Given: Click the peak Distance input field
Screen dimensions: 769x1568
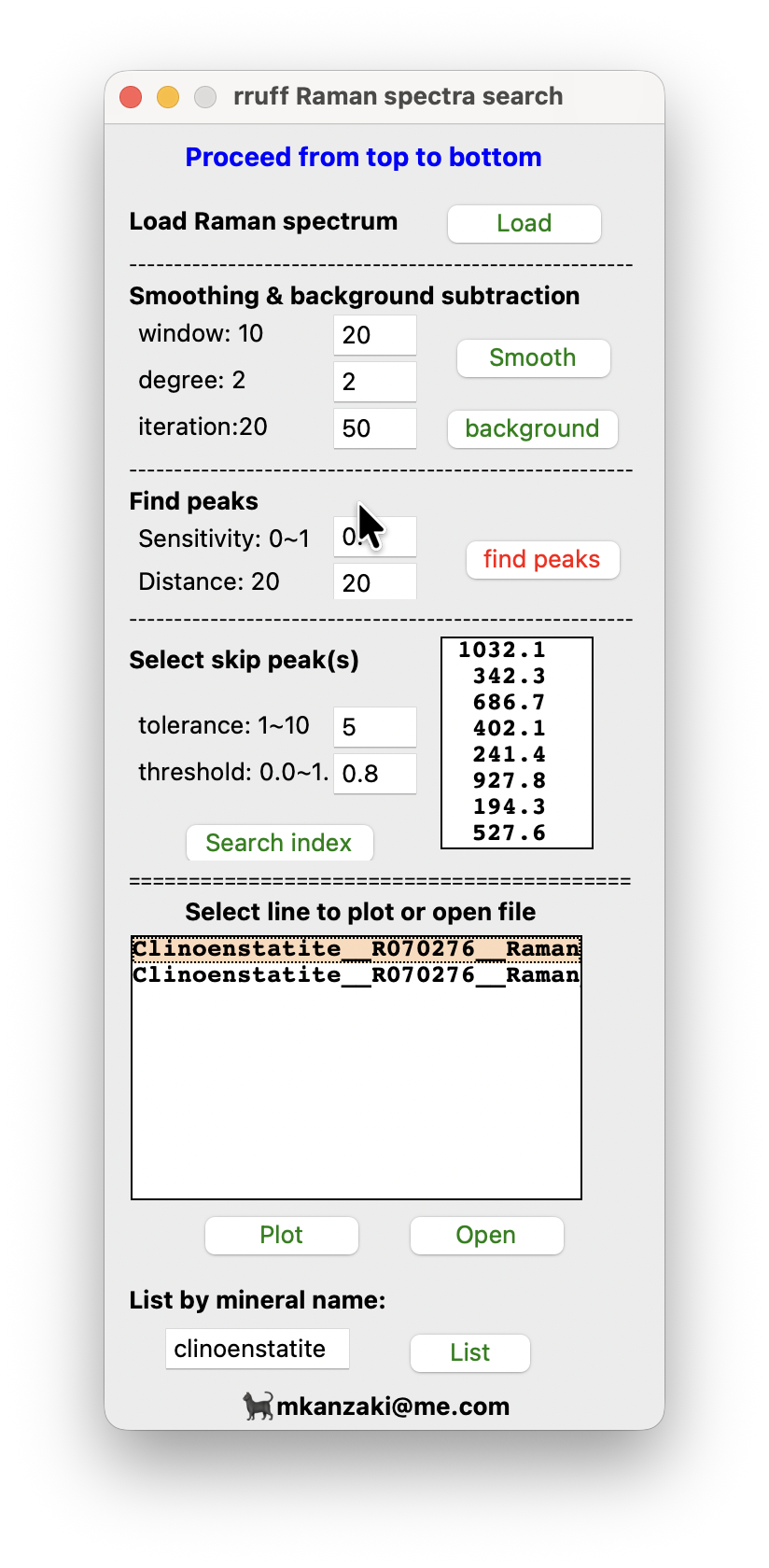Looking at the screenshot, I should (374, 583).
